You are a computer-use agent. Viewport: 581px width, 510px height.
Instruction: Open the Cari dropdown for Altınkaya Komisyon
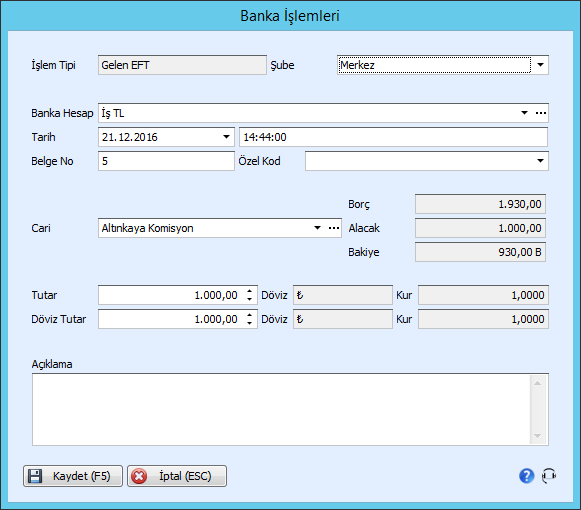click(x=317, y=228)
